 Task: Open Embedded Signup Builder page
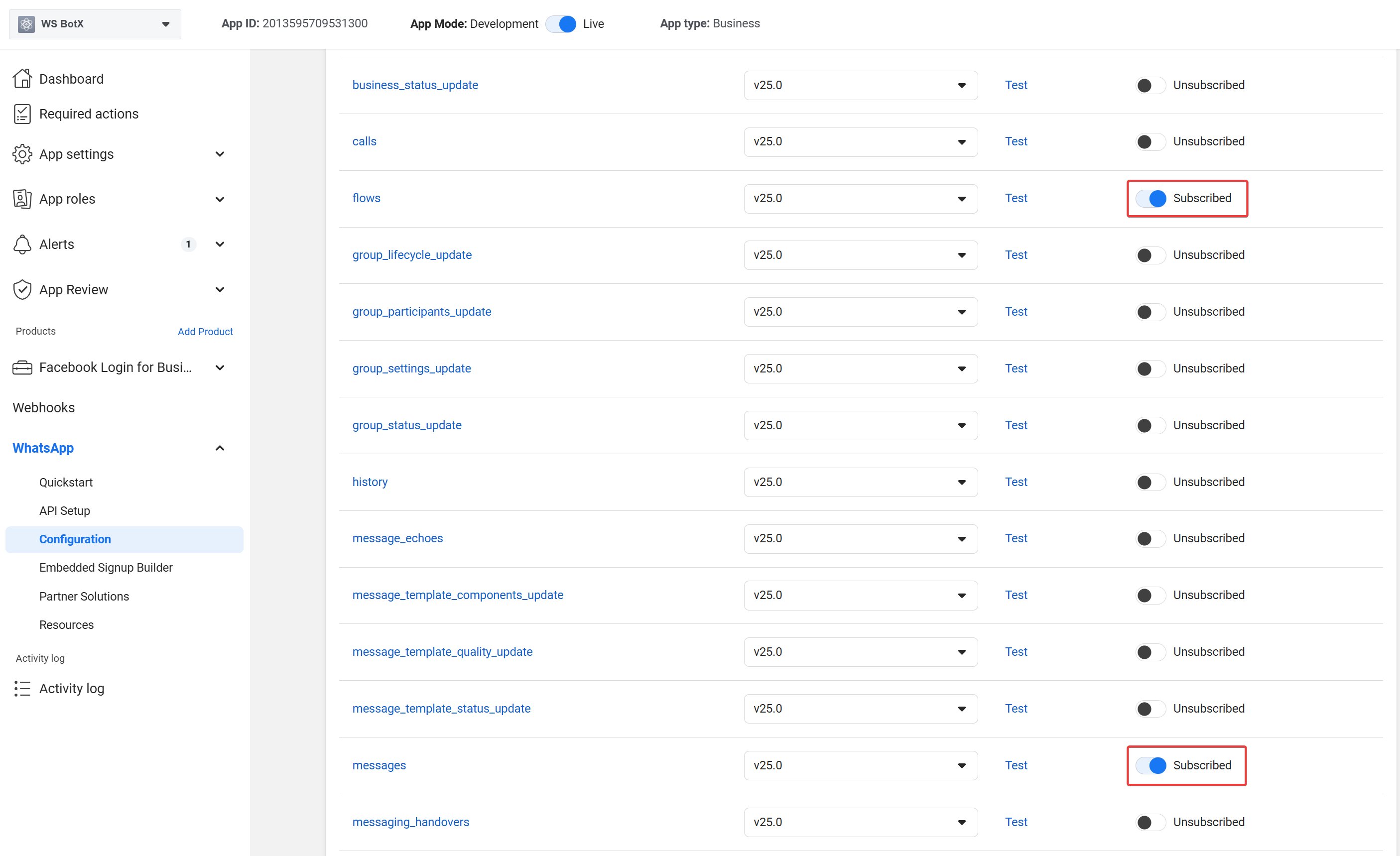point(106,568)
